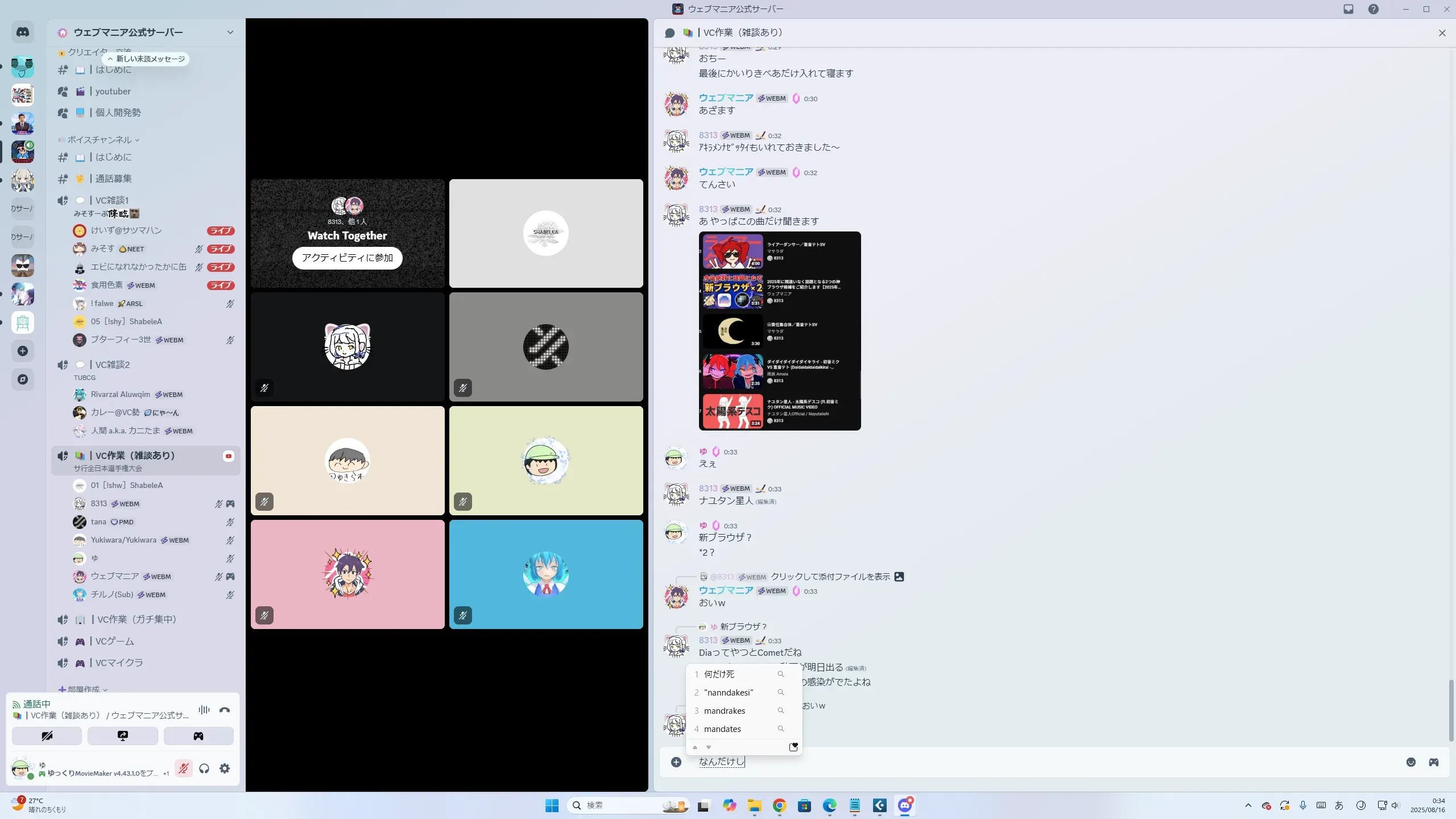The height and width of the screenshot is (819, 1456).
Task: Click the Discord home icon
Action: click(23, 32)
